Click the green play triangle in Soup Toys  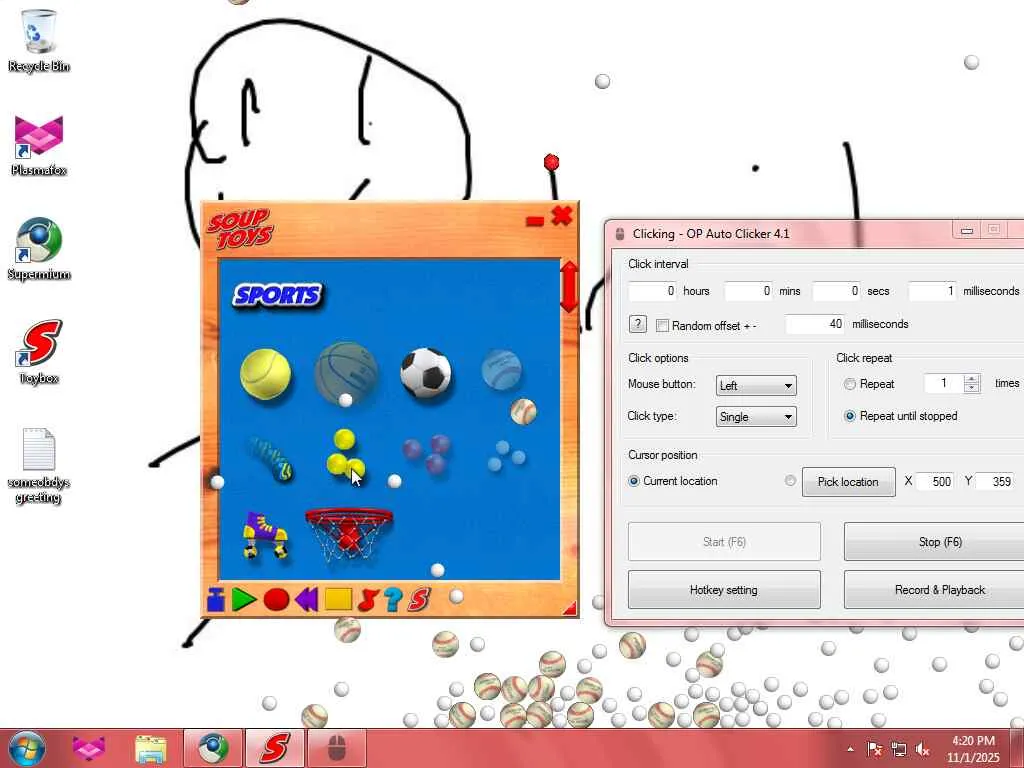pos(244,599)
